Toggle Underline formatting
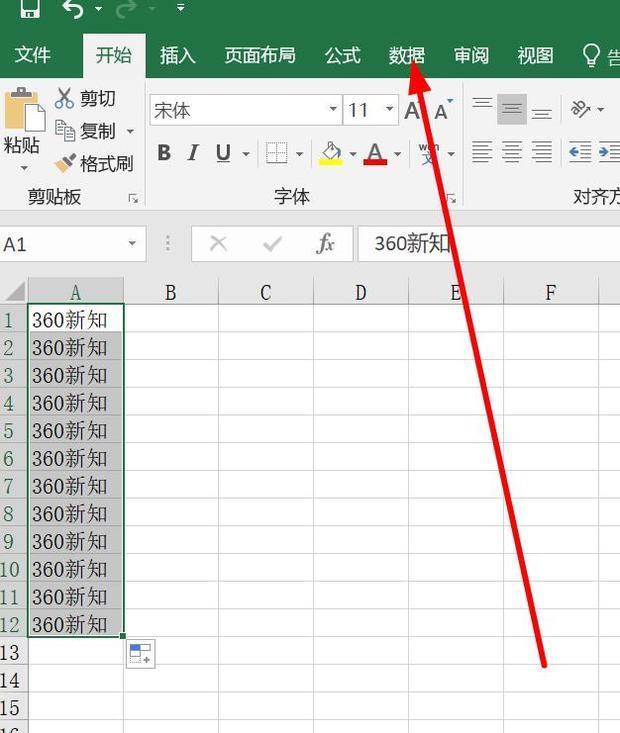 [222, 153]
